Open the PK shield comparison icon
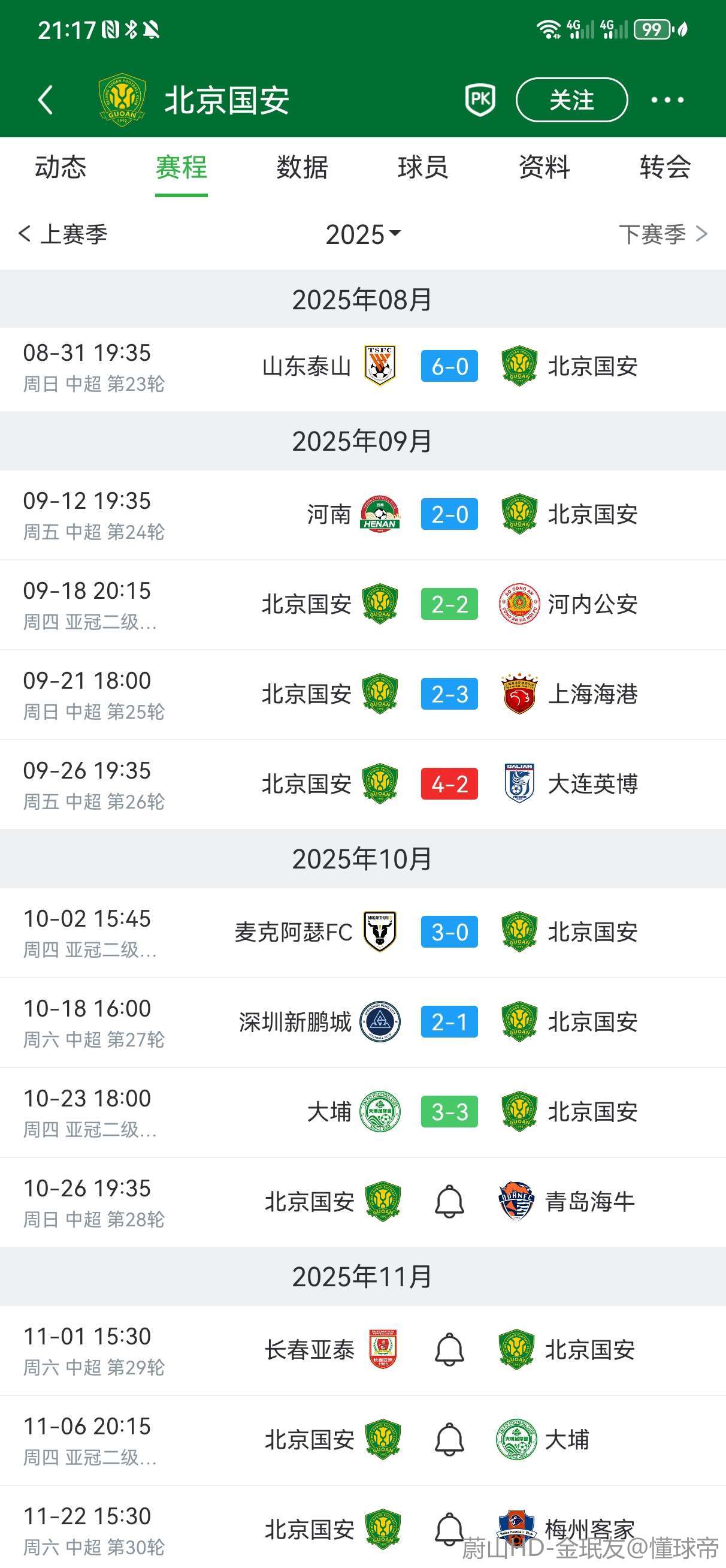Screen dimensions: 726x1568 click(x=480, y=100)
